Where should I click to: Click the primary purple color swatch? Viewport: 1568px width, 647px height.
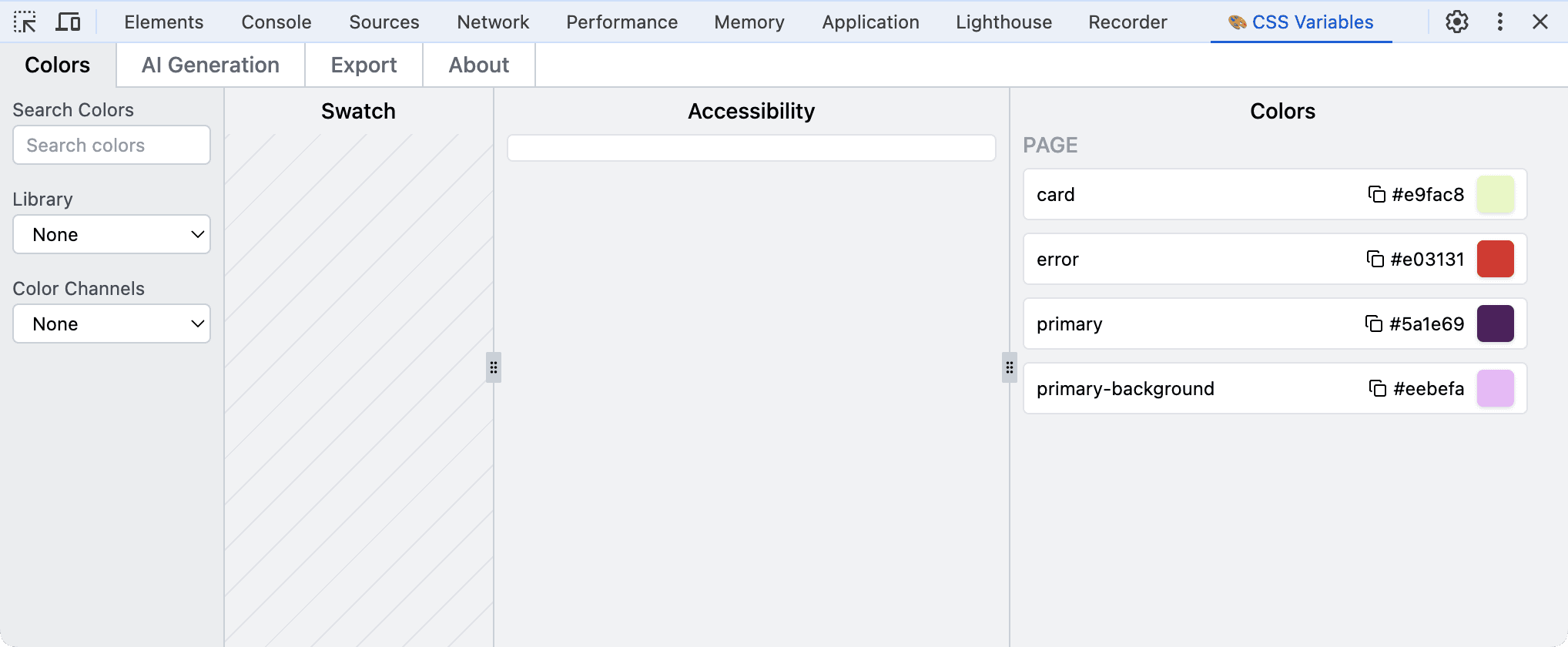(1495, 323)
